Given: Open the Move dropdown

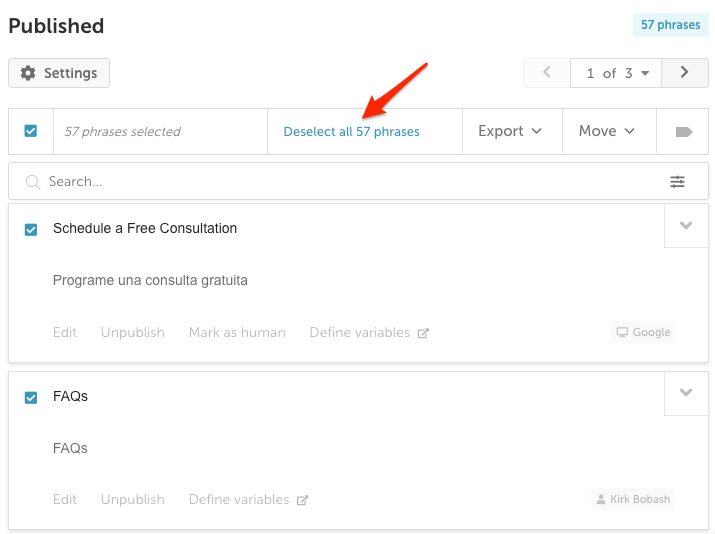Looking at the screenshot, I should 606,131.
